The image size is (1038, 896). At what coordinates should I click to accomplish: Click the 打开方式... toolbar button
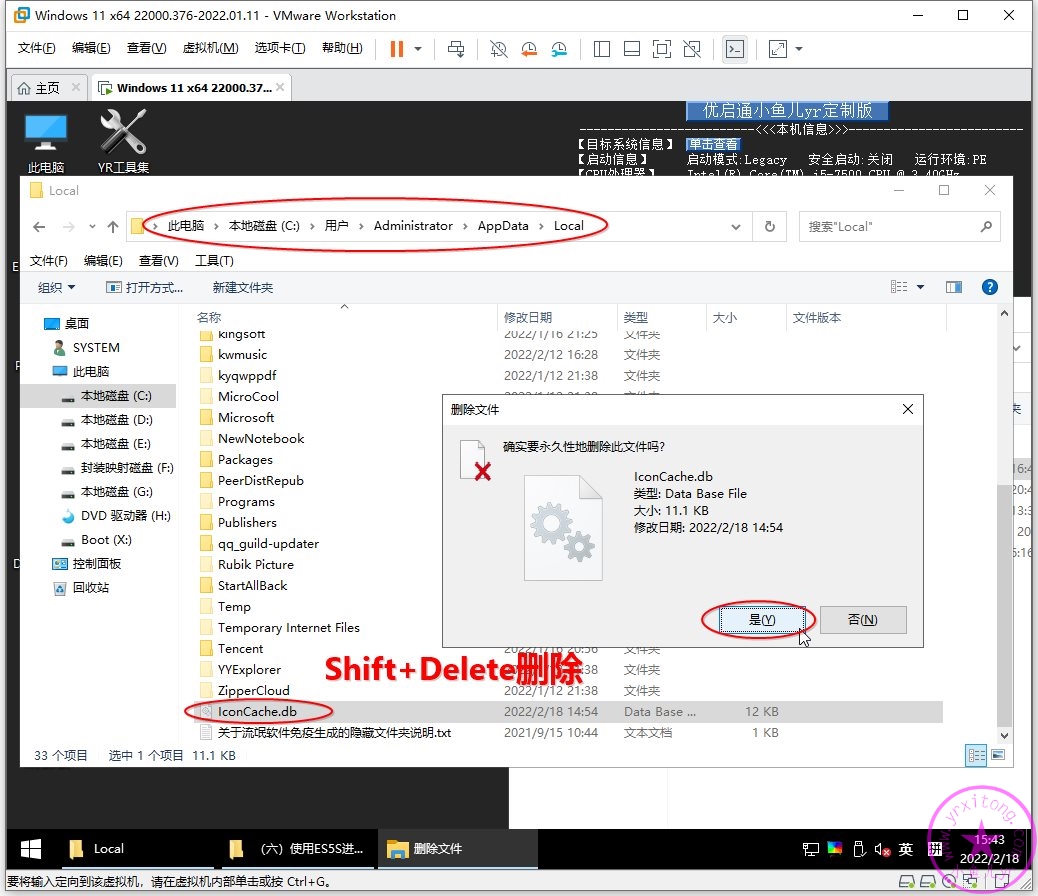pos(144,287)
